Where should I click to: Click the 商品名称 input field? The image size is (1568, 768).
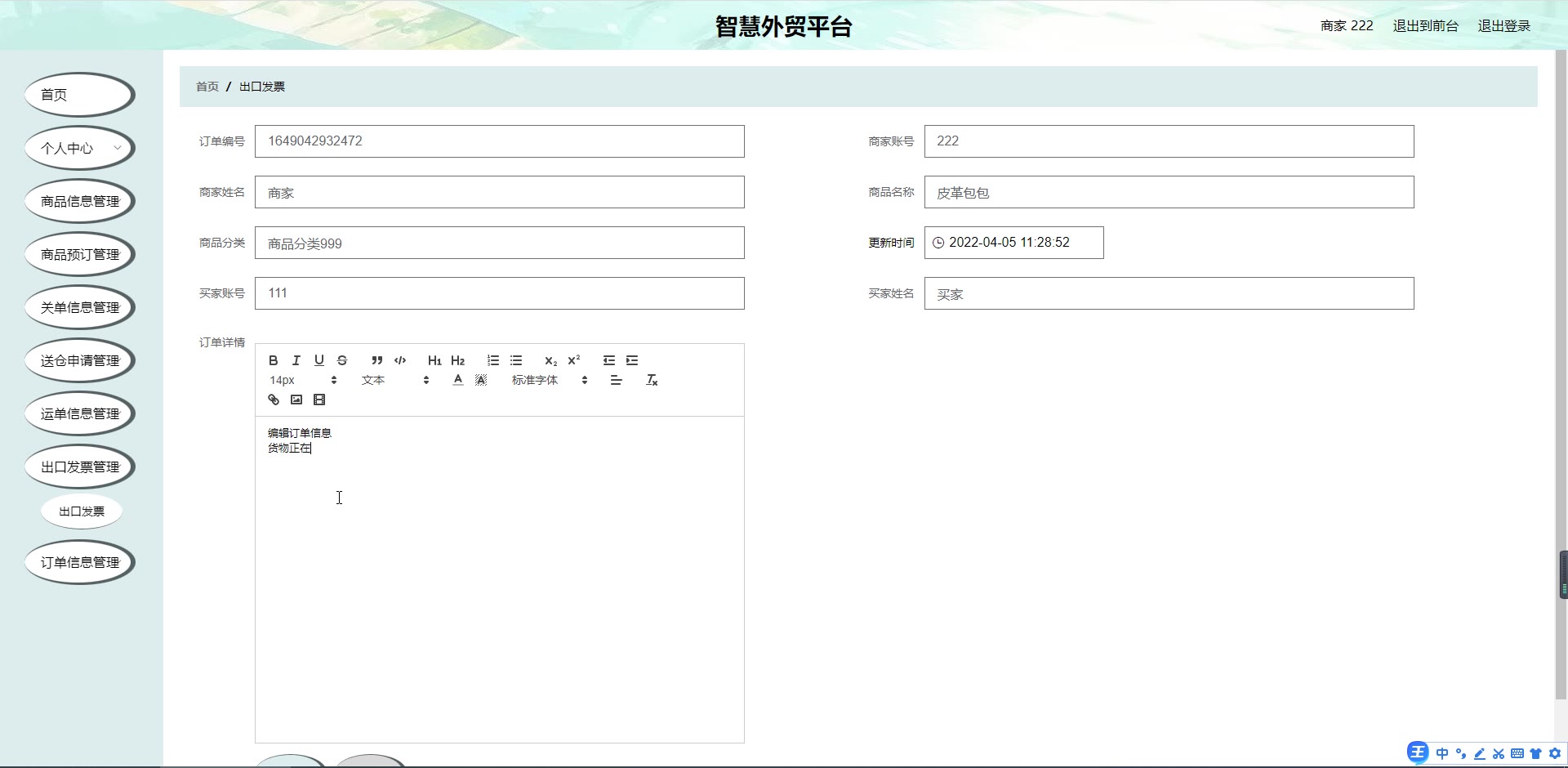coord(1169,192)
